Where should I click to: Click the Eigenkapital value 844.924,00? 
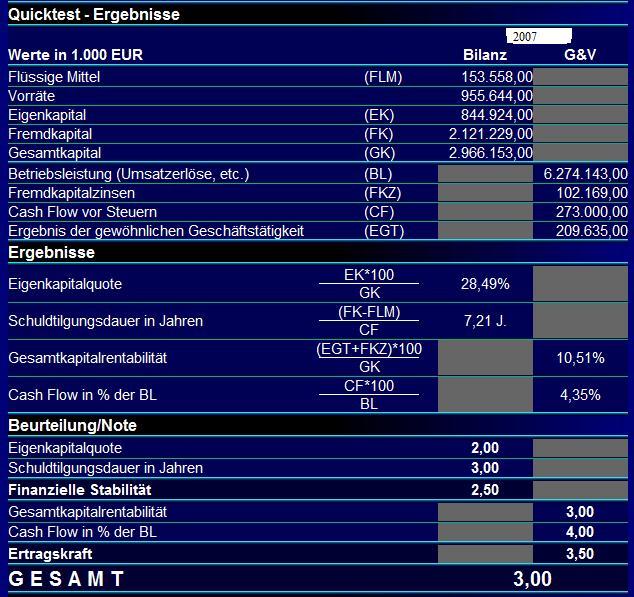[x=497, y=115]
